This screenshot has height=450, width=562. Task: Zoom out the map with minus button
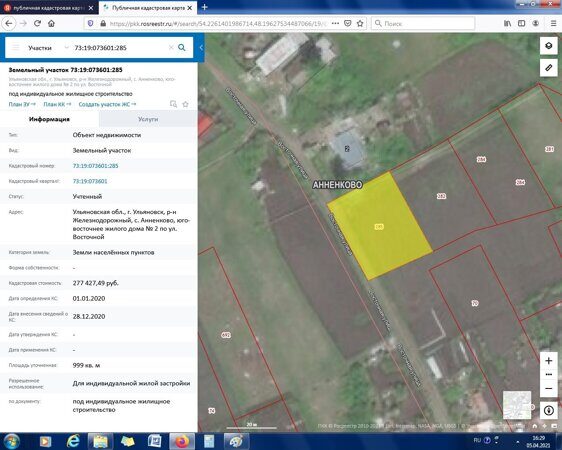(x=548, y=388)
